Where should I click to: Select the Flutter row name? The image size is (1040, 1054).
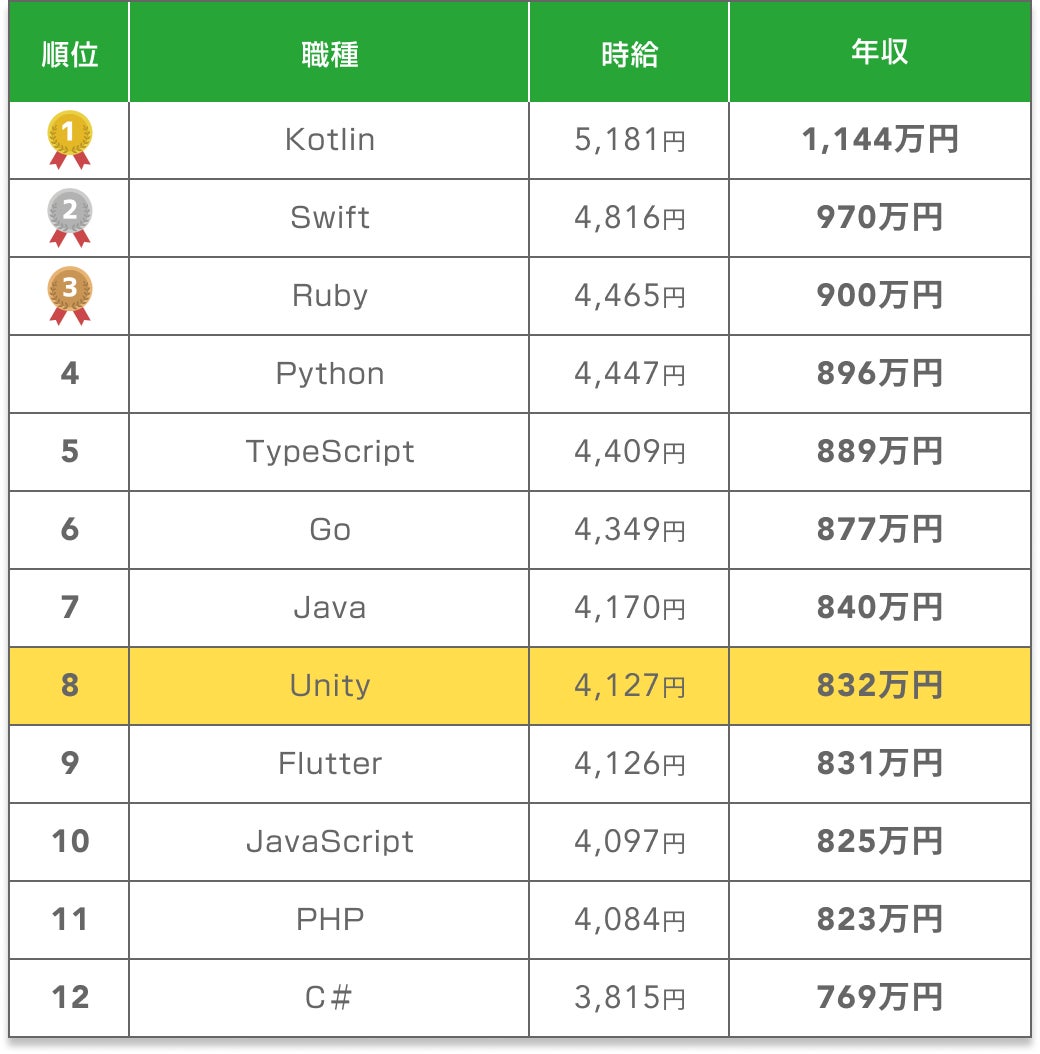pyautogui.click(x=329, y=763)
